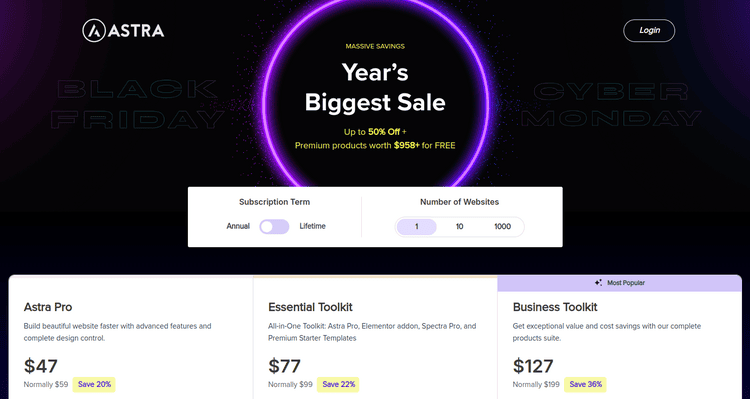Toggle the Annual/Lifetime subscription switch
This screenshot has height=399, width=750.
click(x=274, y=226)
